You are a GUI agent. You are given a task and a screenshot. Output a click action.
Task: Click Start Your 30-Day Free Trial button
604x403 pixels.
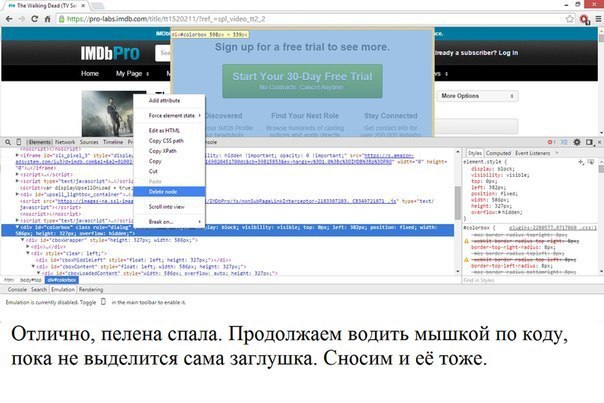(302, 81)
